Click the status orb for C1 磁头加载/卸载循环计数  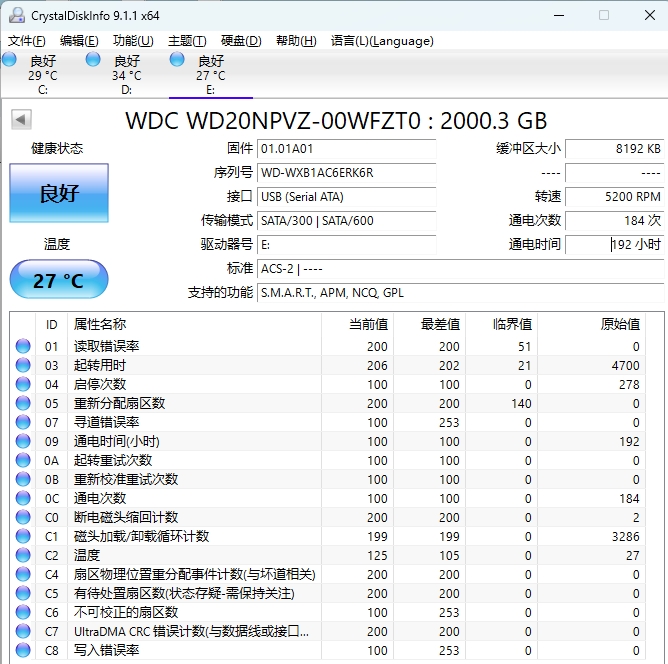pos(23,536)
